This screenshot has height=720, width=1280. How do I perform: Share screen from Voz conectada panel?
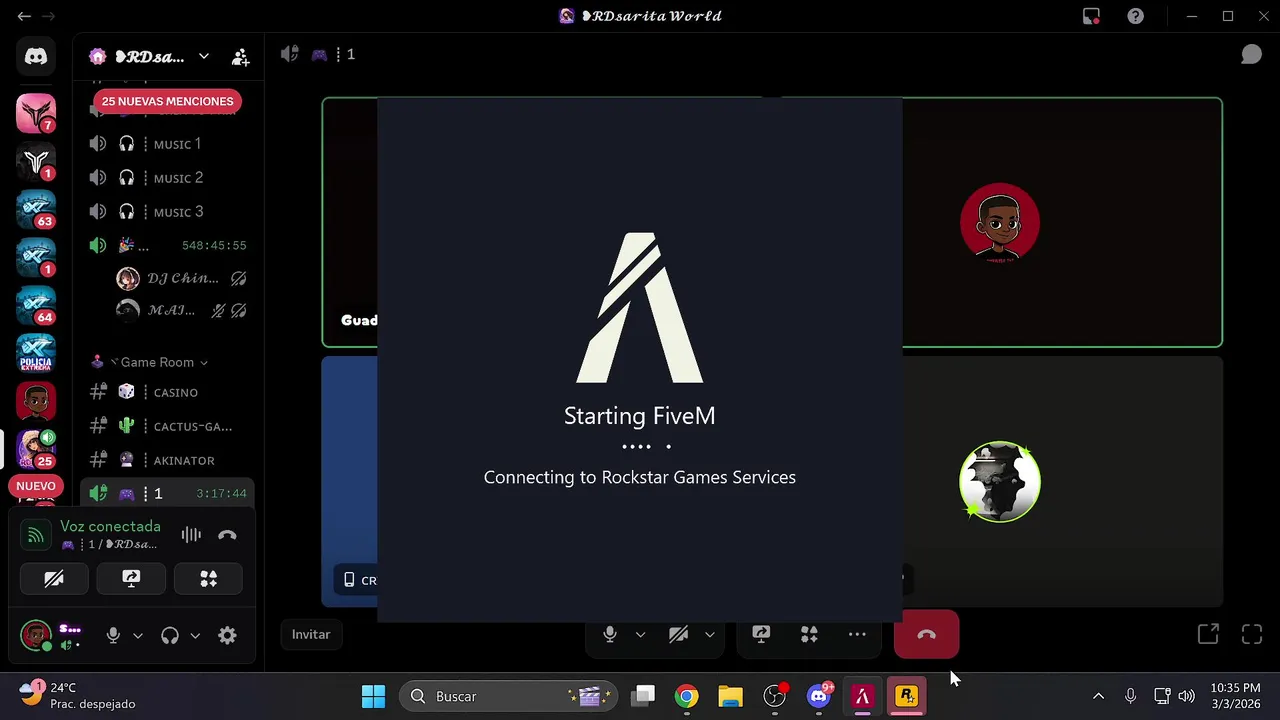coord(131,579)
